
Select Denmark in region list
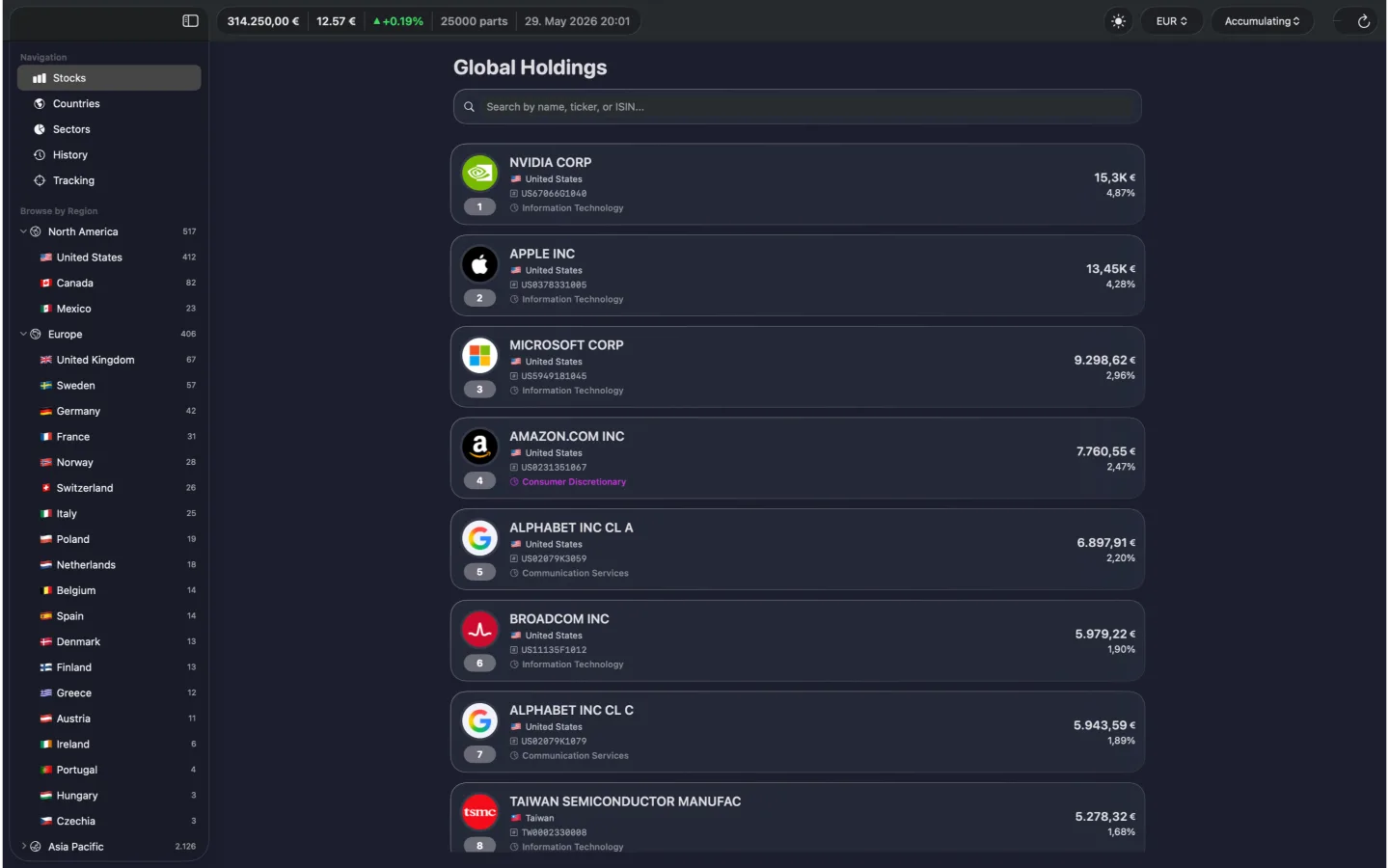pyautogui.click(x=109, y=641)
